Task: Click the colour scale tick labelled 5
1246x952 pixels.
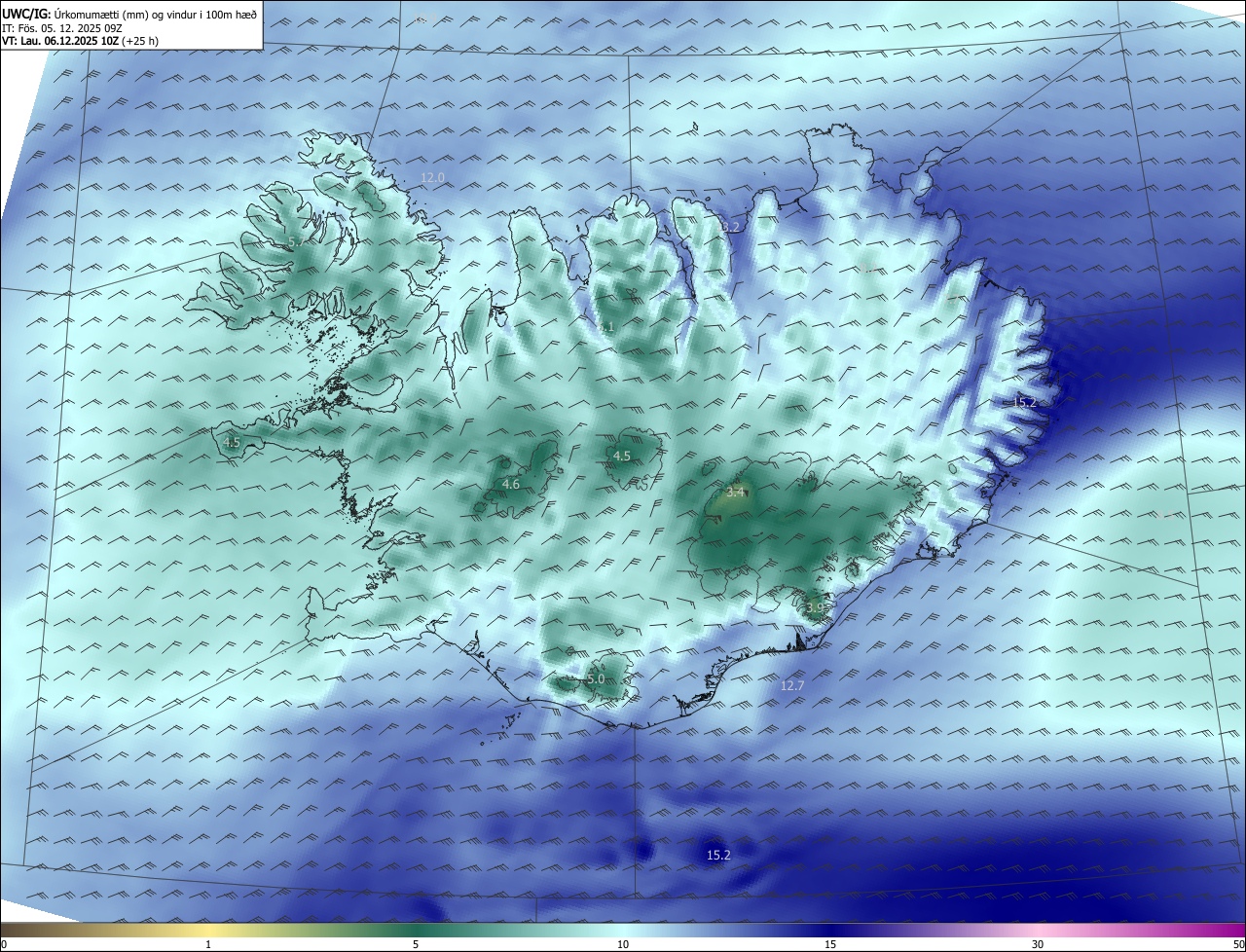Action: click(416, 944)
